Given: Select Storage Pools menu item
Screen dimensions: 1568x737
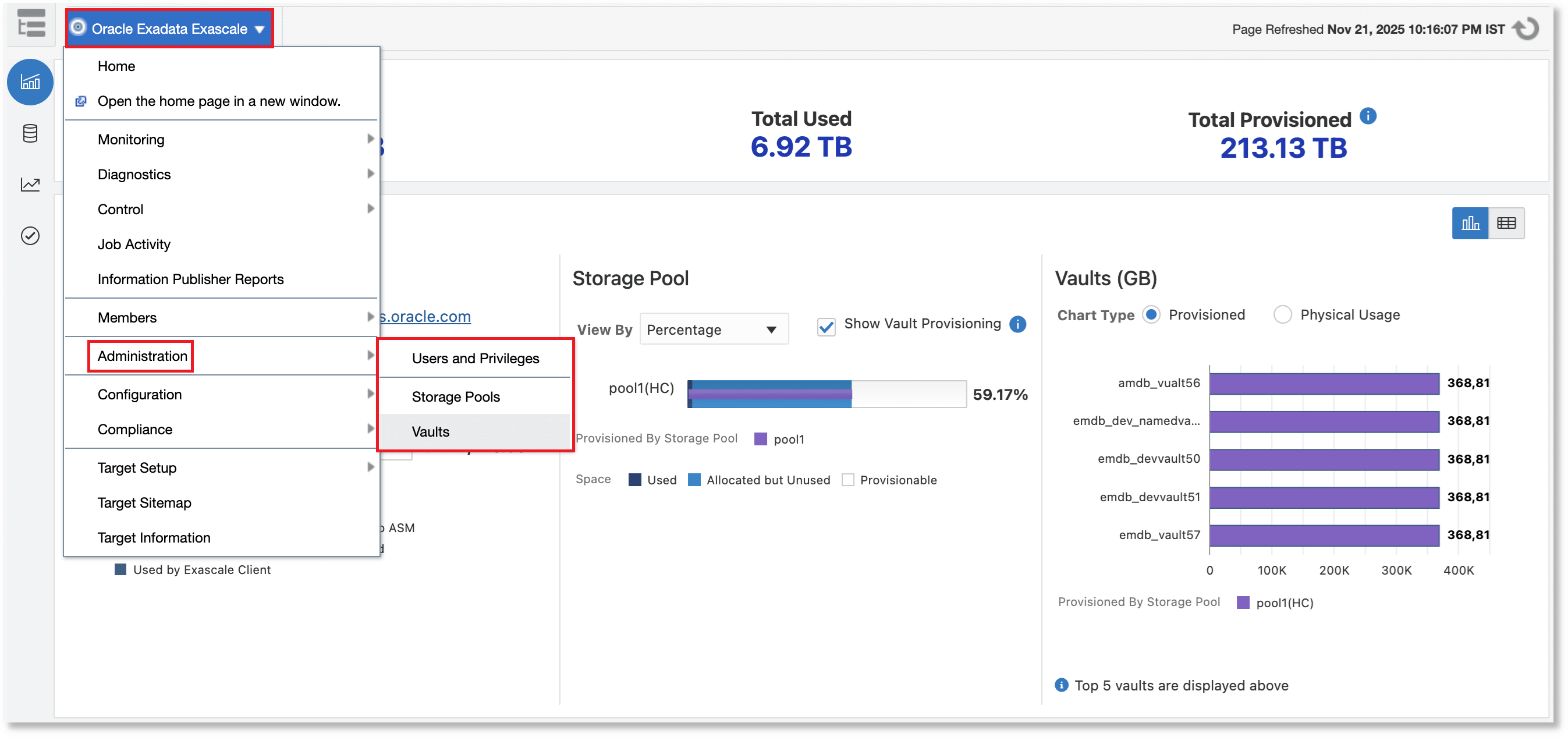Looking at the screenshot, I should (x=455, y=397).
